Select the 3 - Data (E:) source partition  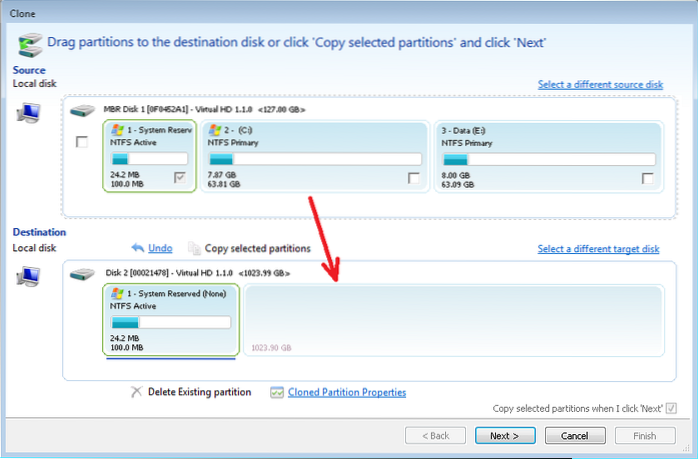point(548,157)
